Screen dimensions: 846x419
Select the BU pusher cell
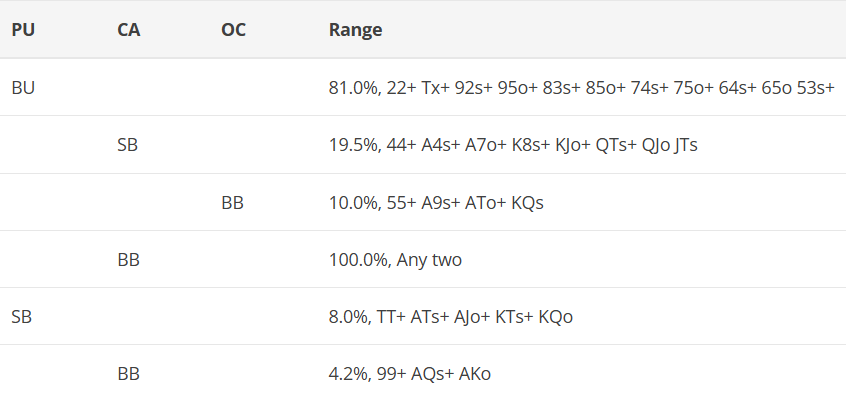point(23,87)
